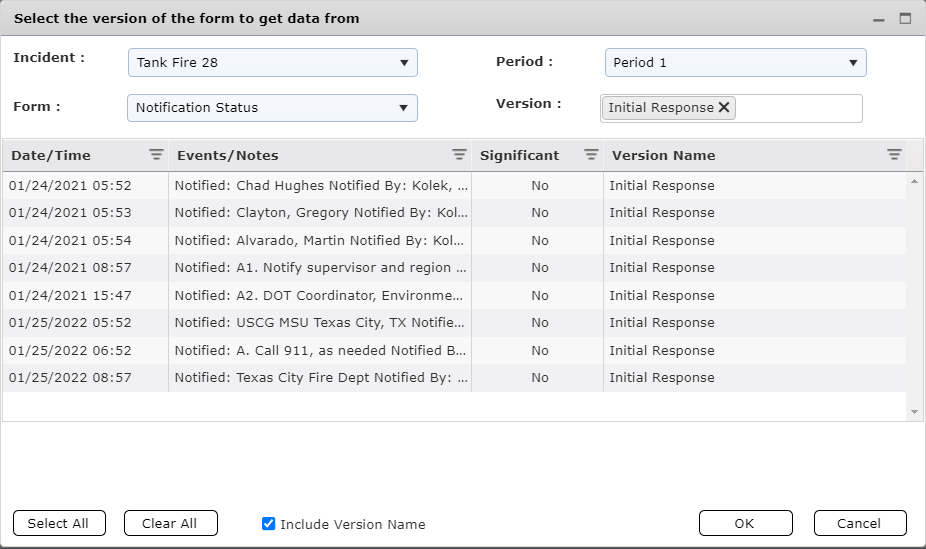Click the Clear All button

click(171, 523)
